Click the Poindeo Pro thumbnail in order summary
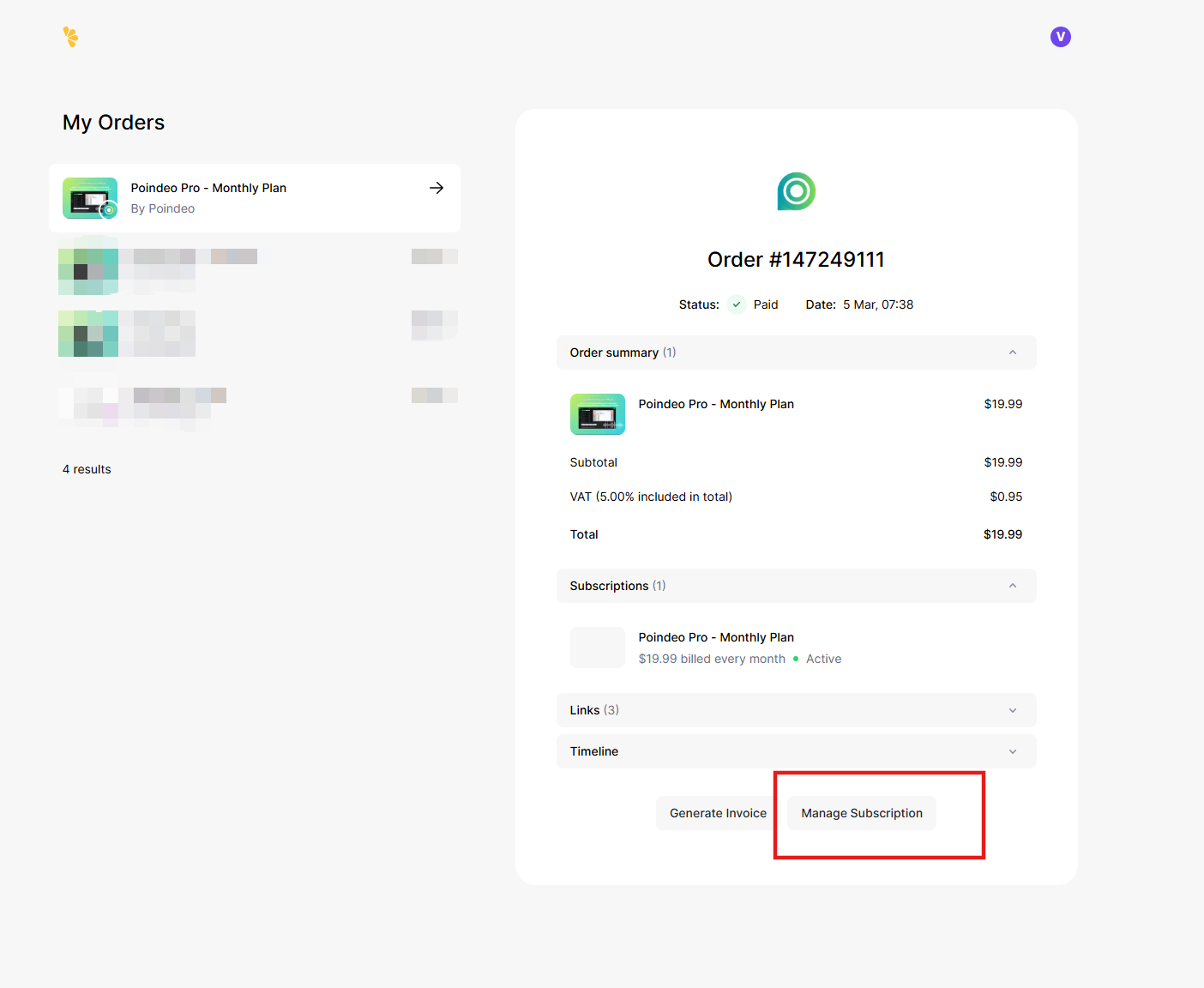This screenshot has width=1204, height=988. [598, 414]
